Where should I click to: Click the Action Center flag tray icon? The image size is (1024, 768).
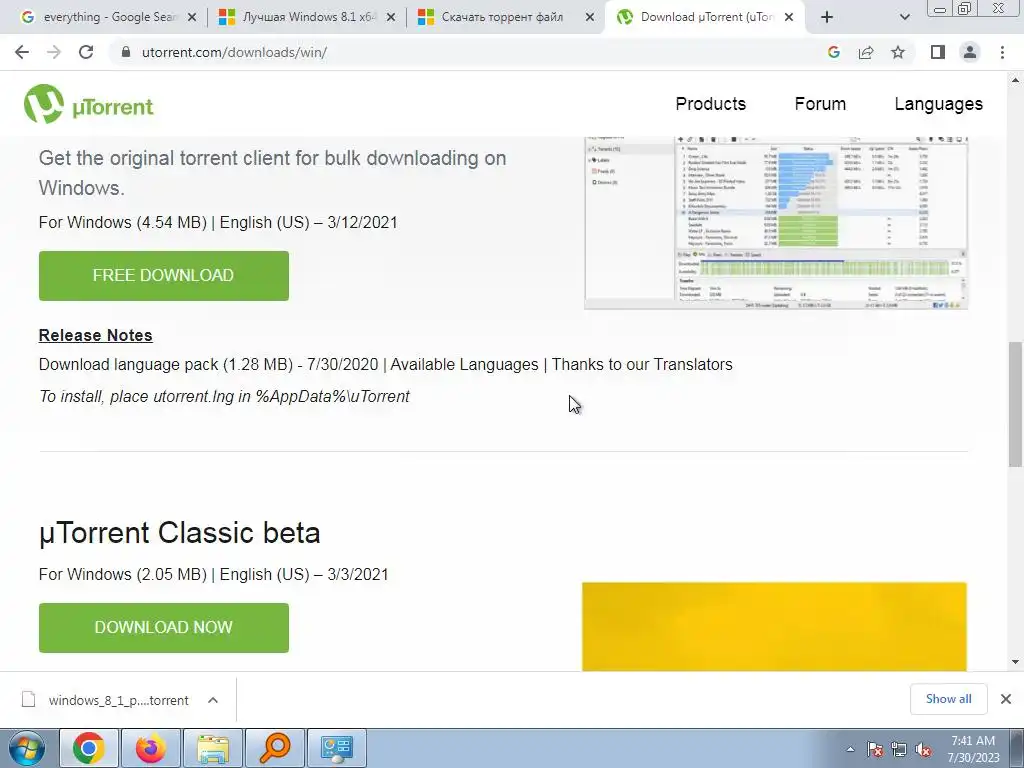point(875,749)
